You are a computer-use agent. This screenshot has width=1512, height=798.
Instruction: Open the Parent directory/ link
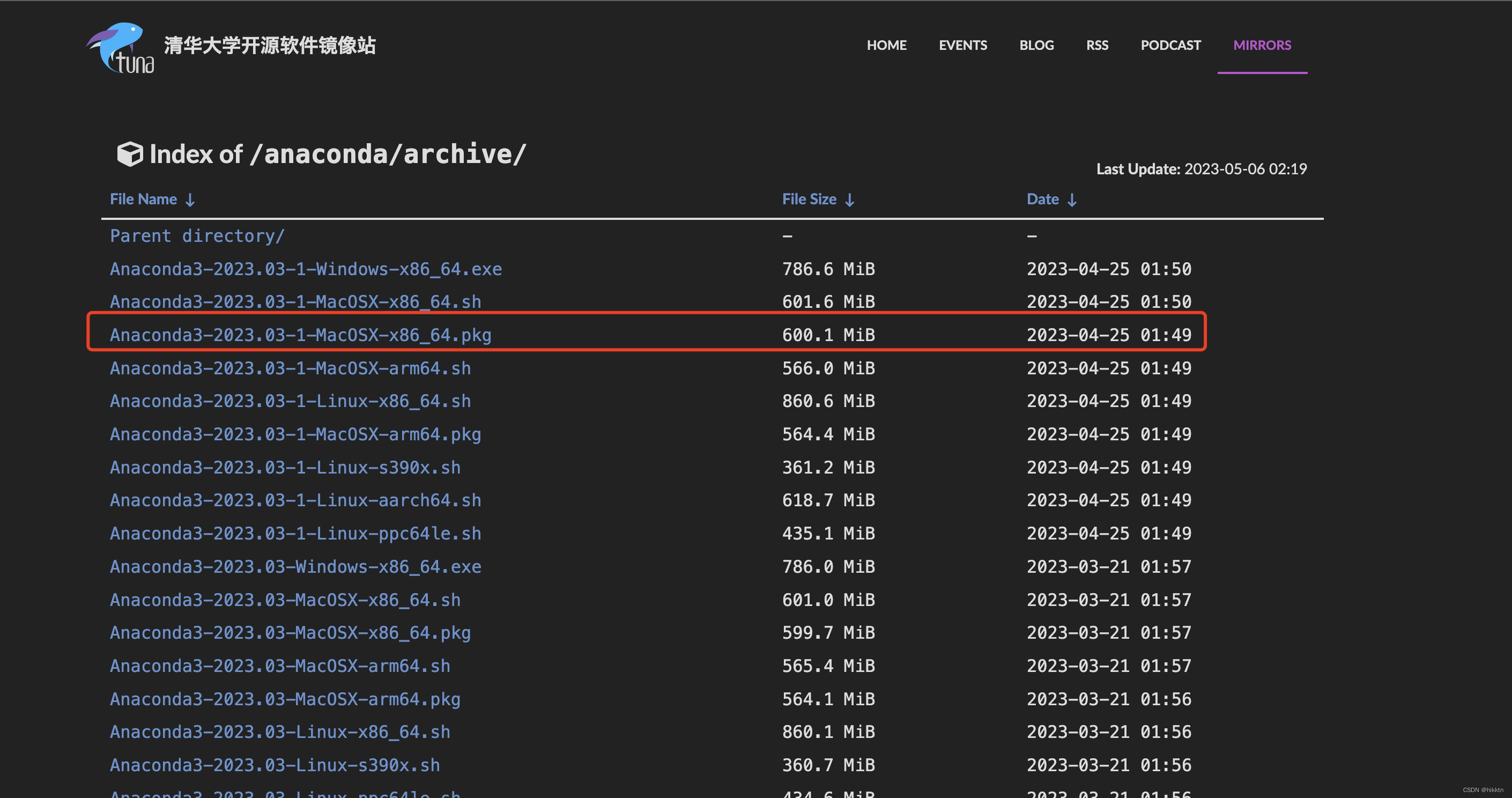[197, 236]
